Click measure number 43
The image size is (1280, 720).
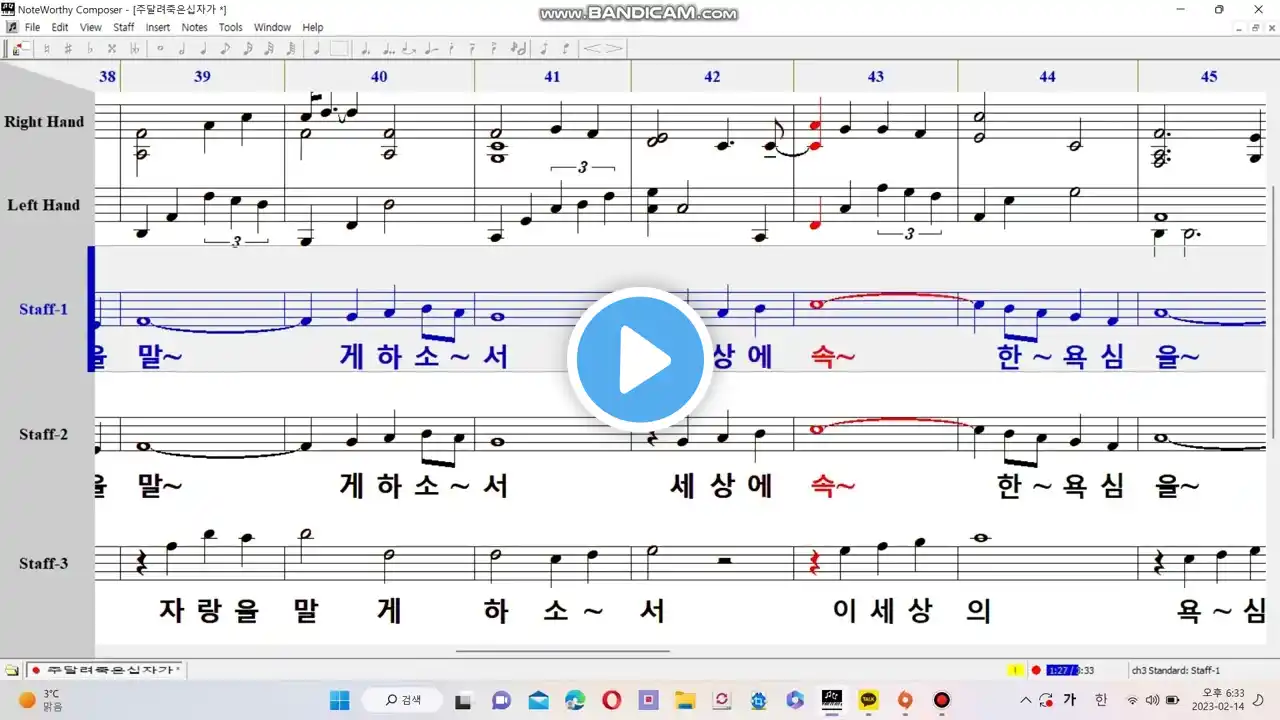tap(876, 76)
